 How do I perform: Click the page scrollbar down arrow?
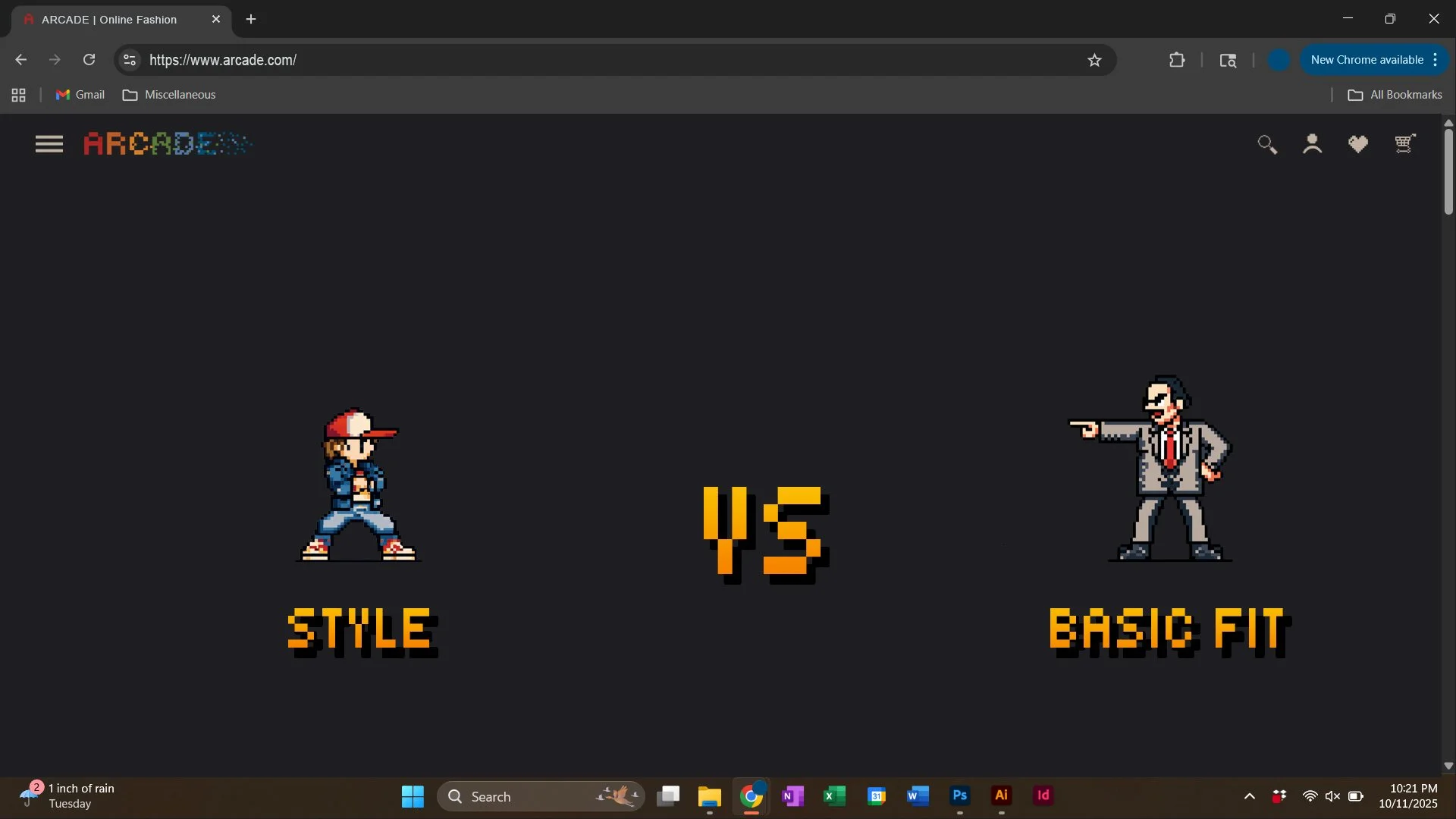pyautogui.click(x=1448, y=766)
